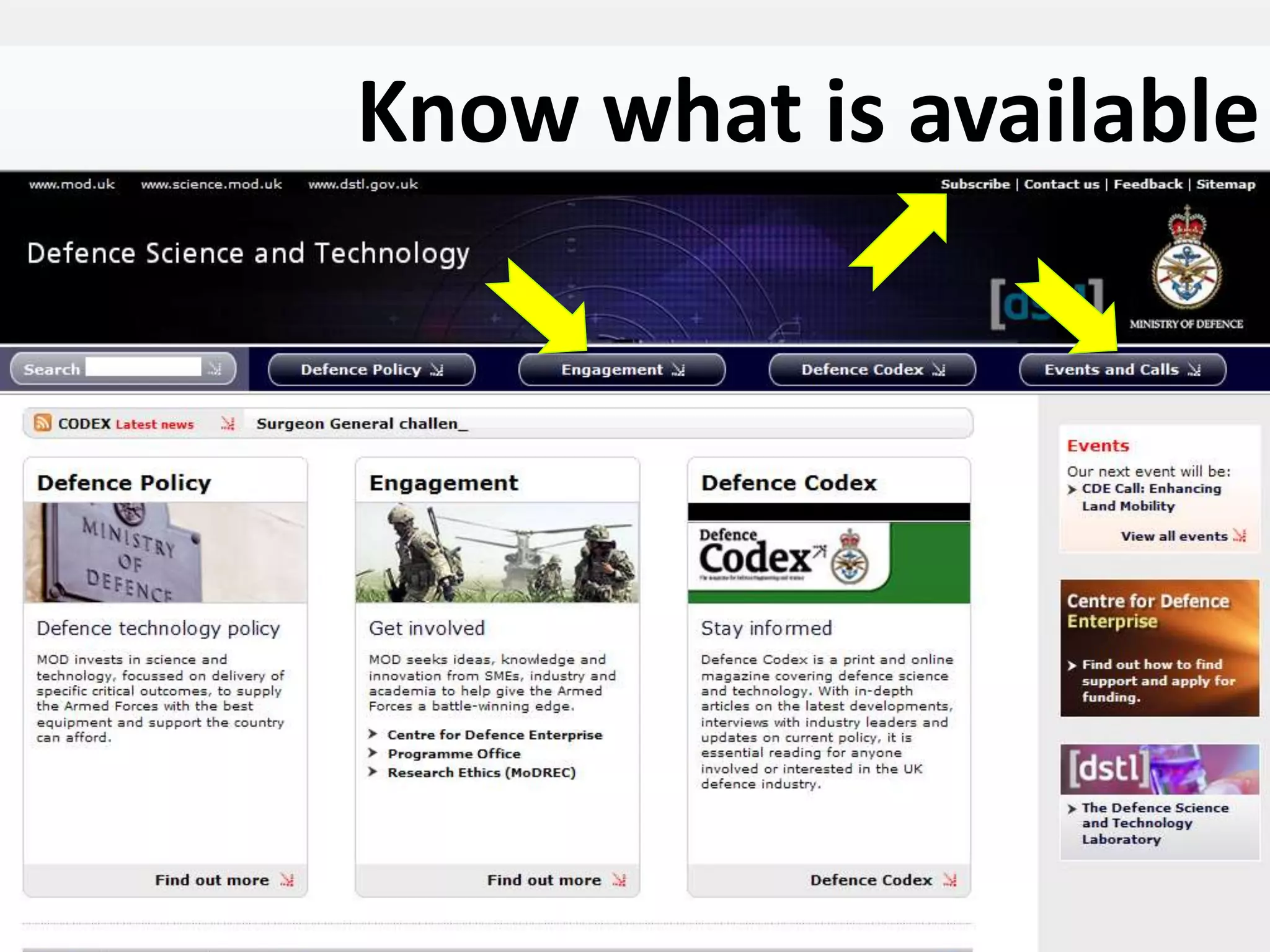
Task: Click View all events link
Action: [x=1174, y=536]
